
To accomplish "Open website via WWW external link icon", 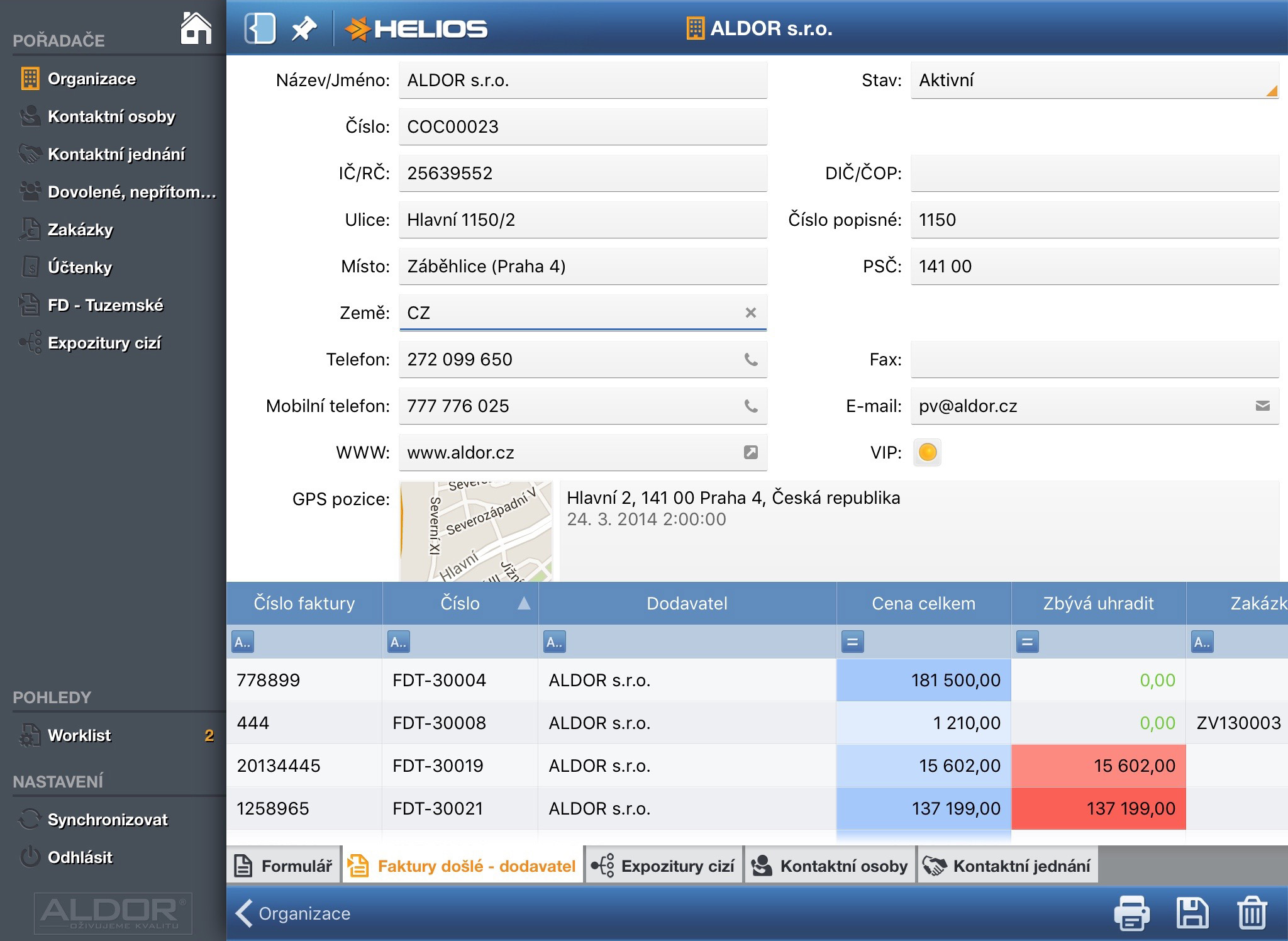I will pos(751,452).
